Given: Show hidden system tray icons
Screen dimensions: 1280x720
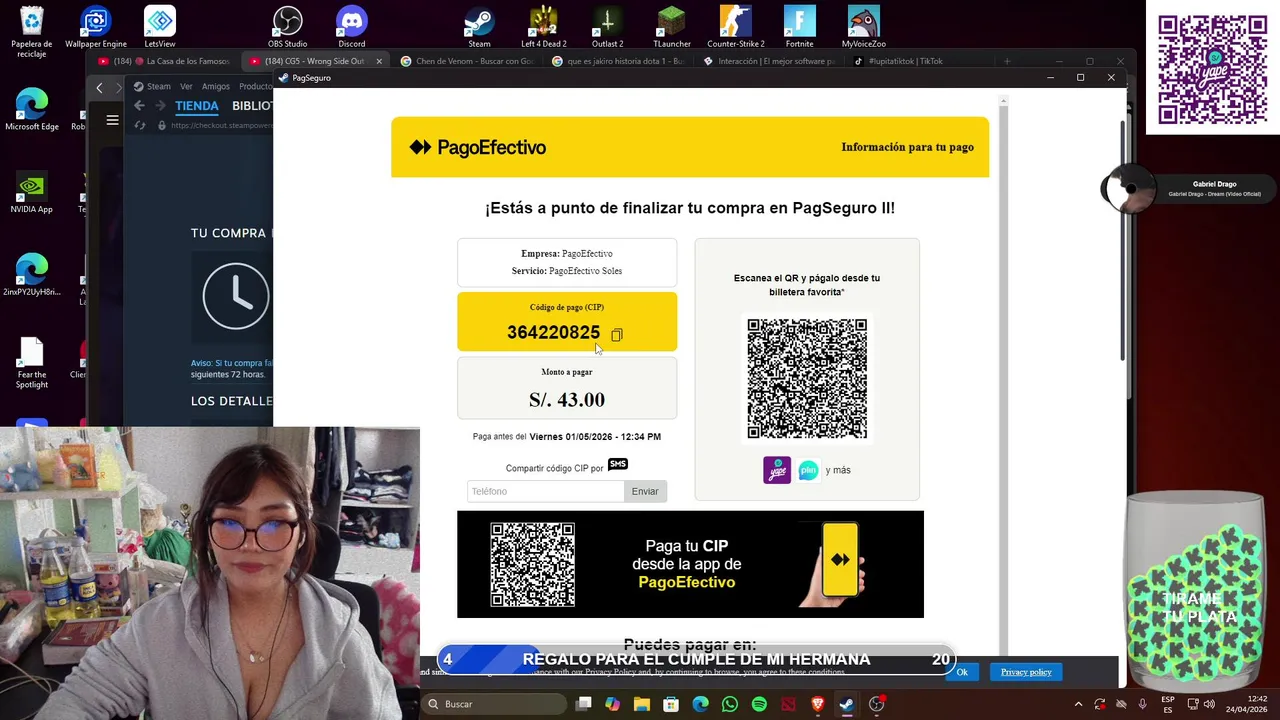Looking at the screenshot, I should pos(1078,704).
